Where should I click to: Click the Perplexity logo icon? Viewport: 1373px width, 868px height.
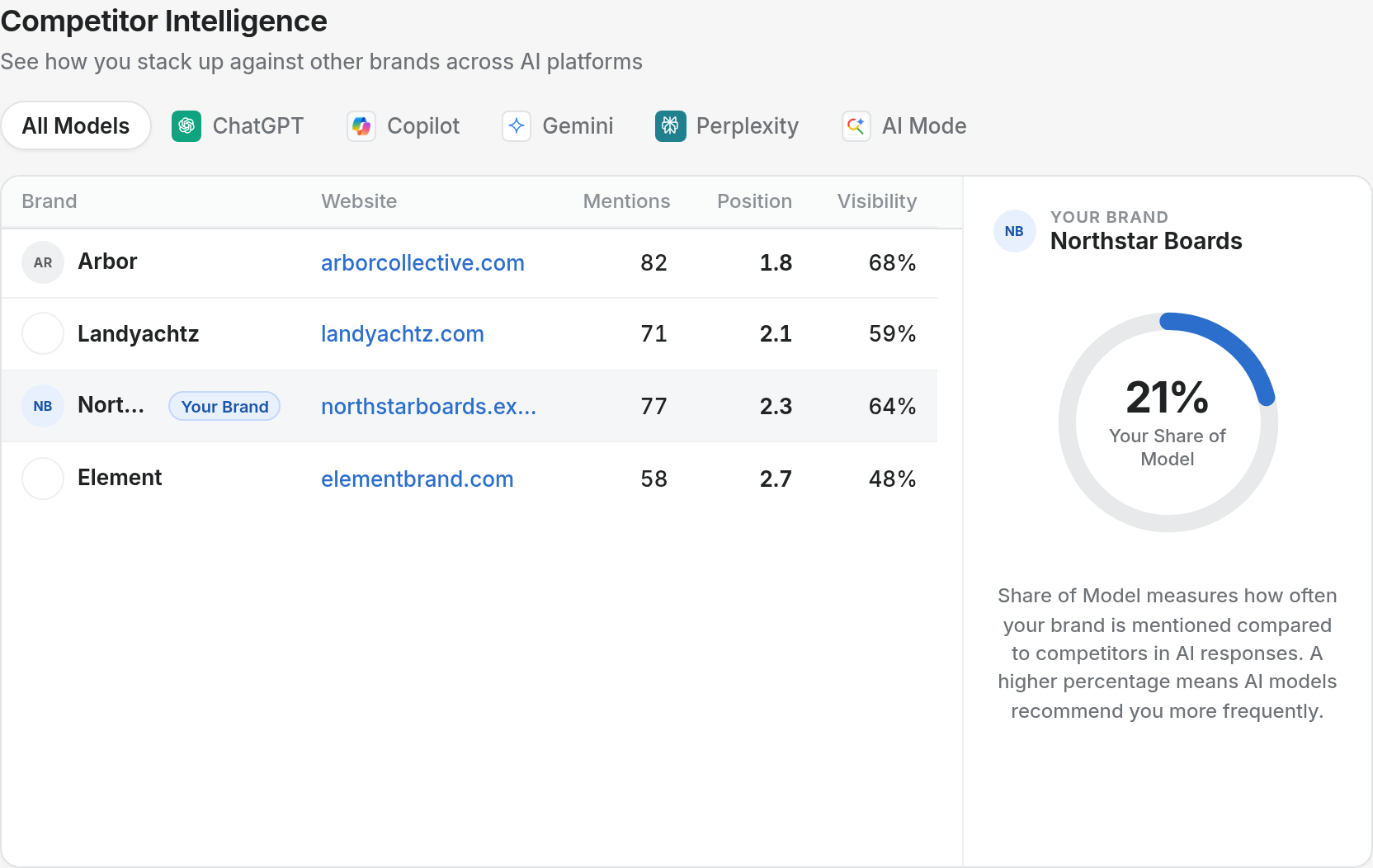coord(670,126)
